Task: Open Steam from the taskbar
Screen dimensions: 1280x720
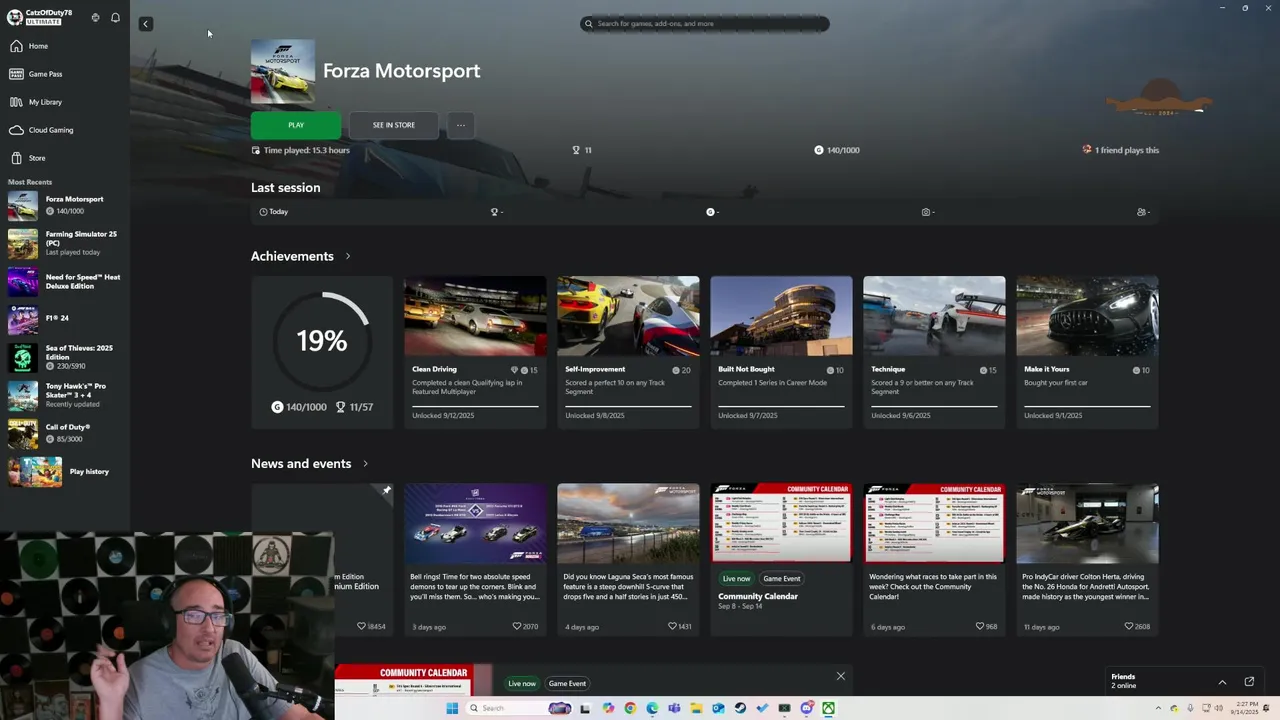Action: point(740,708)
